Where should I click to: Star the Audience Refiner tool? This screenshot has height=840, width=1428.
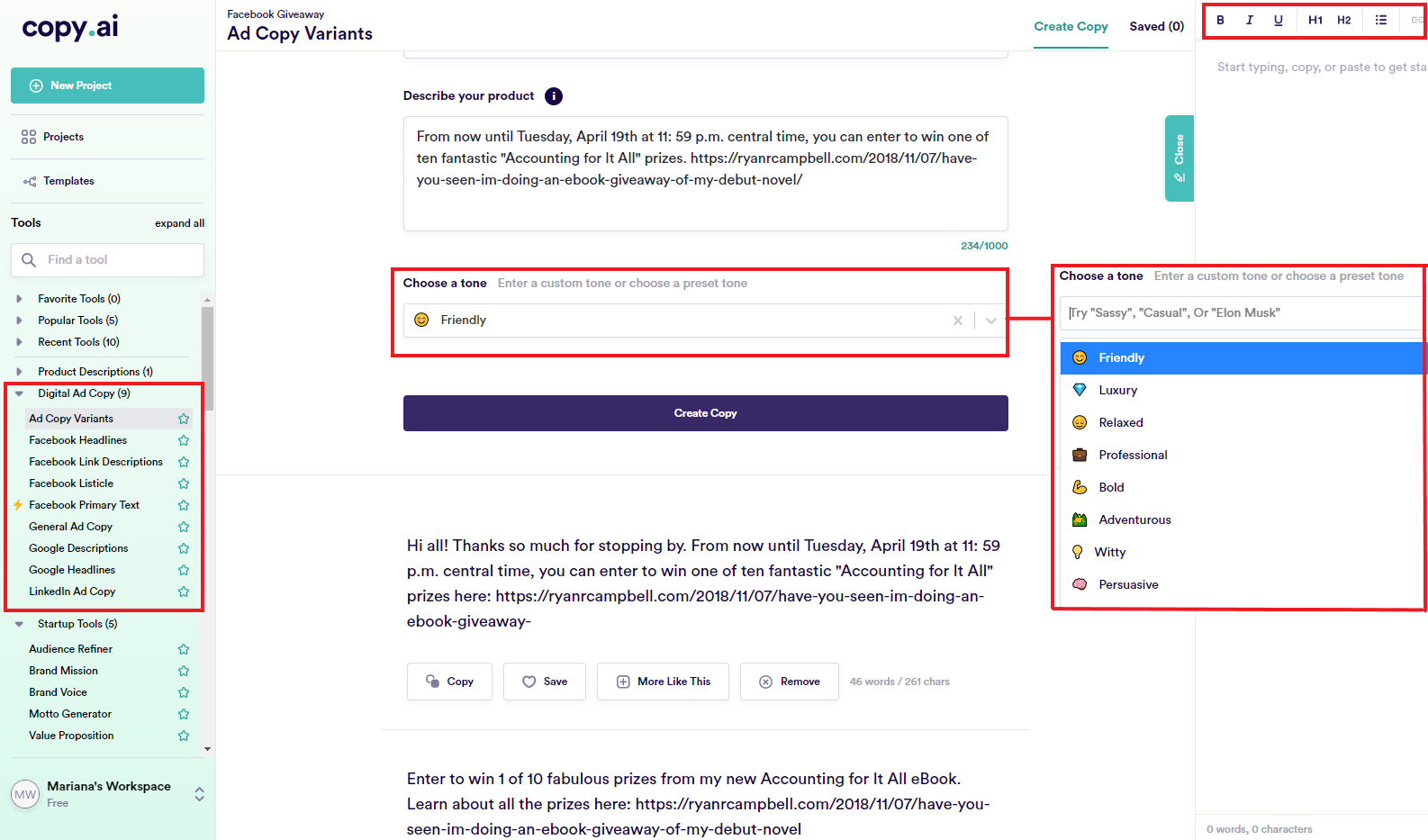tap(184, 649)
